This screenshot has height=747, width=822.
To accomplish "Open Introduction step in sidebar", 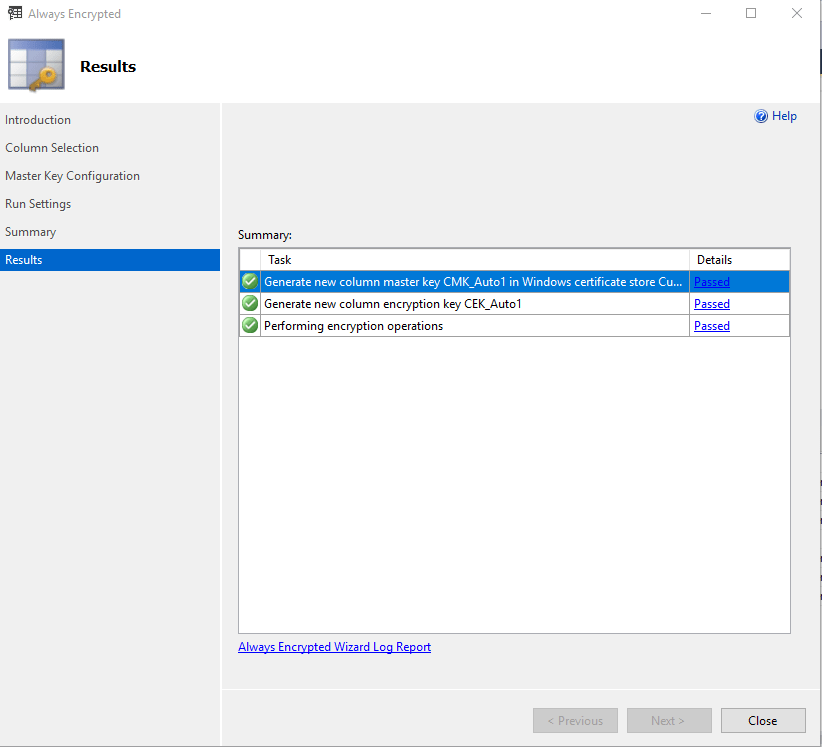I will (38, 120).
